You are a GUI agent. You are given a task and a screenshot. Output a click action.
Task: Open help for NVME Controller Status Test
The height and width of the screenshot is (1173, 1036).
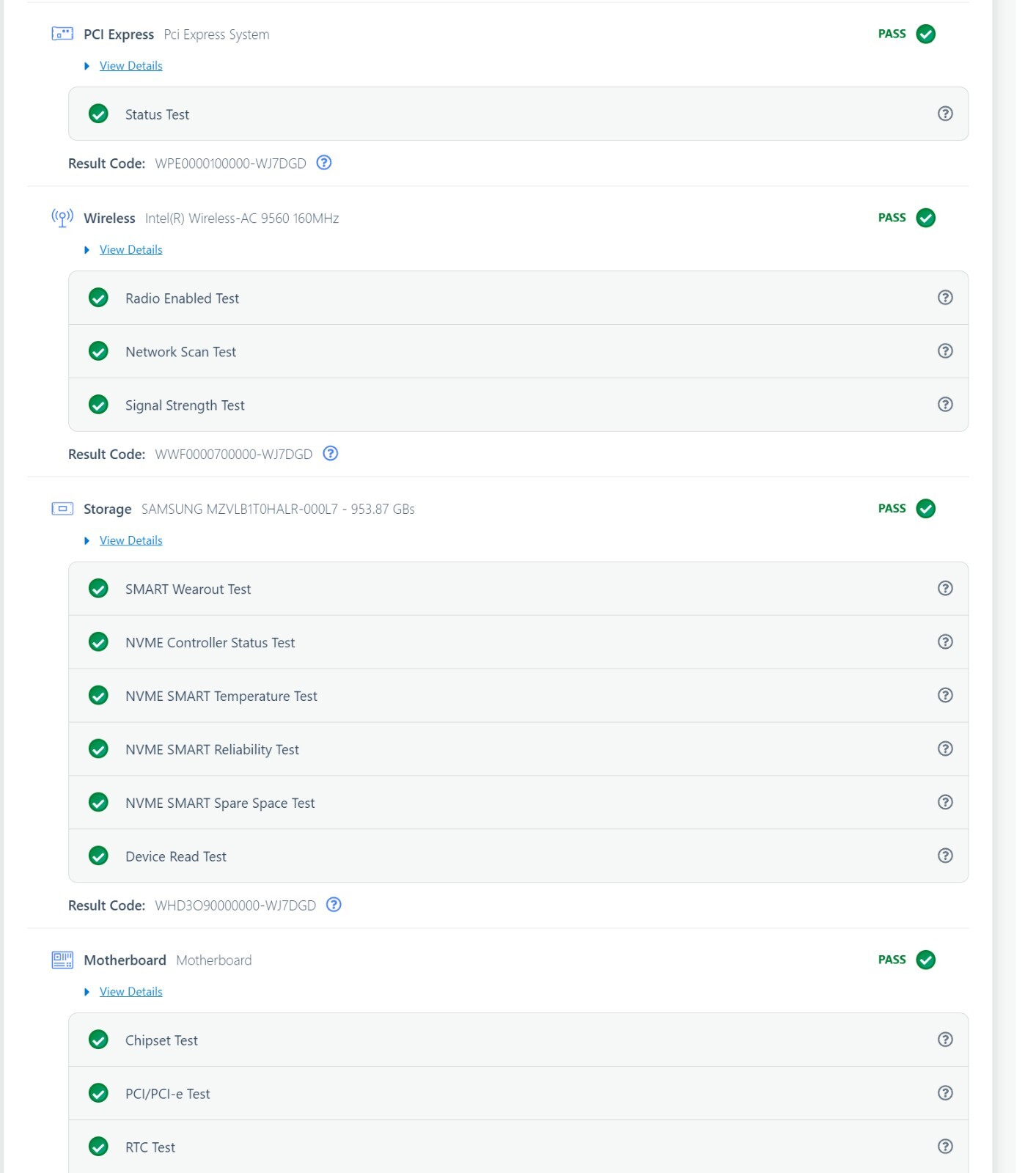pyautogui.click(x=945, y=642)
